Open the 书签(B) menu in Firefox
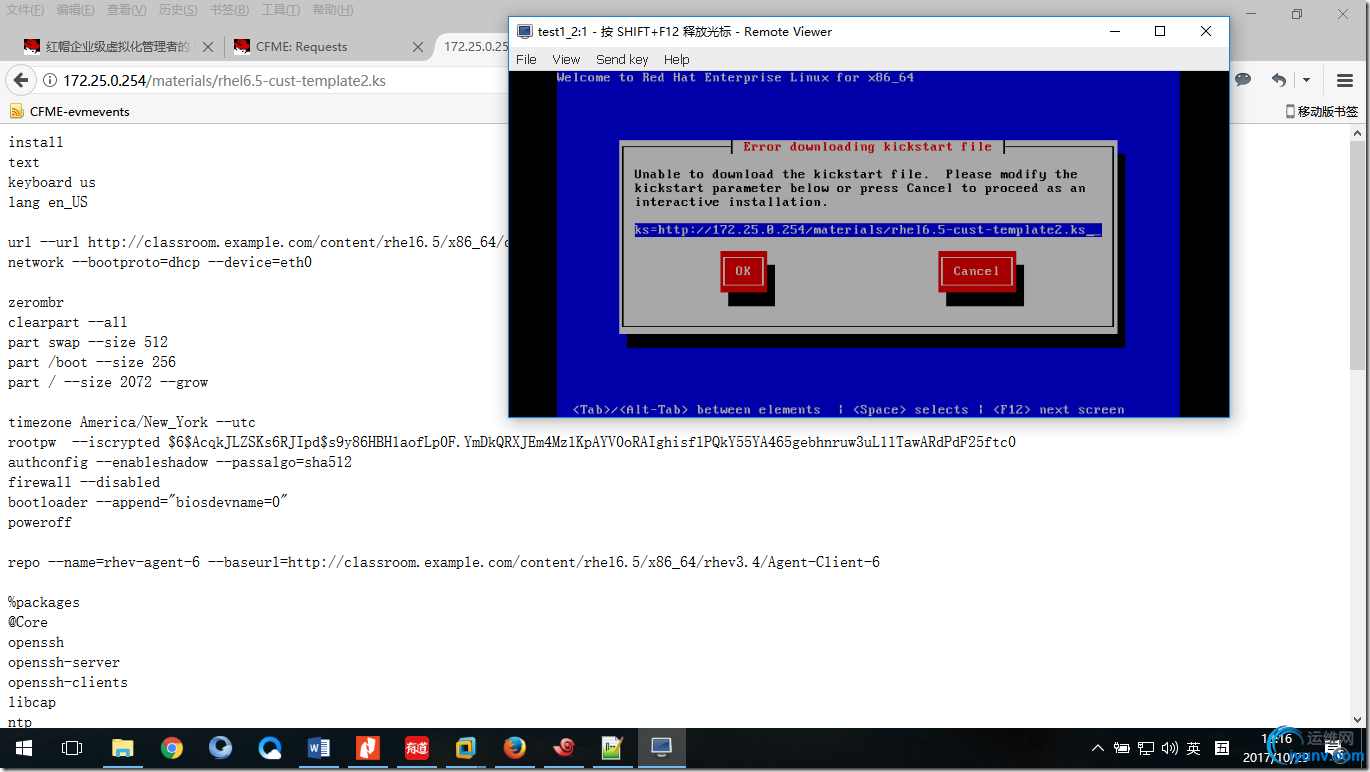The width and height of the screenshot is (1370, 772). (x=229, y=10)
